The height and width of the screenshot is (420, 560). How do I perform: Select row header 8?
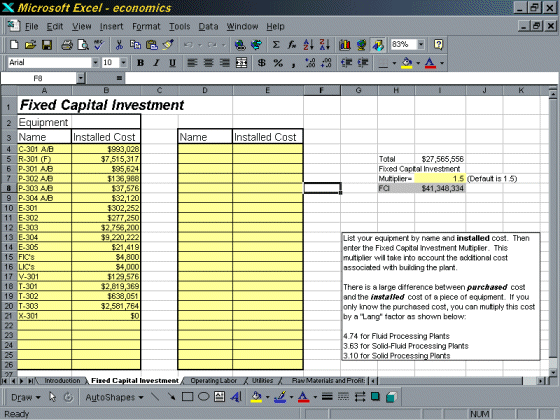pos(9,188)
